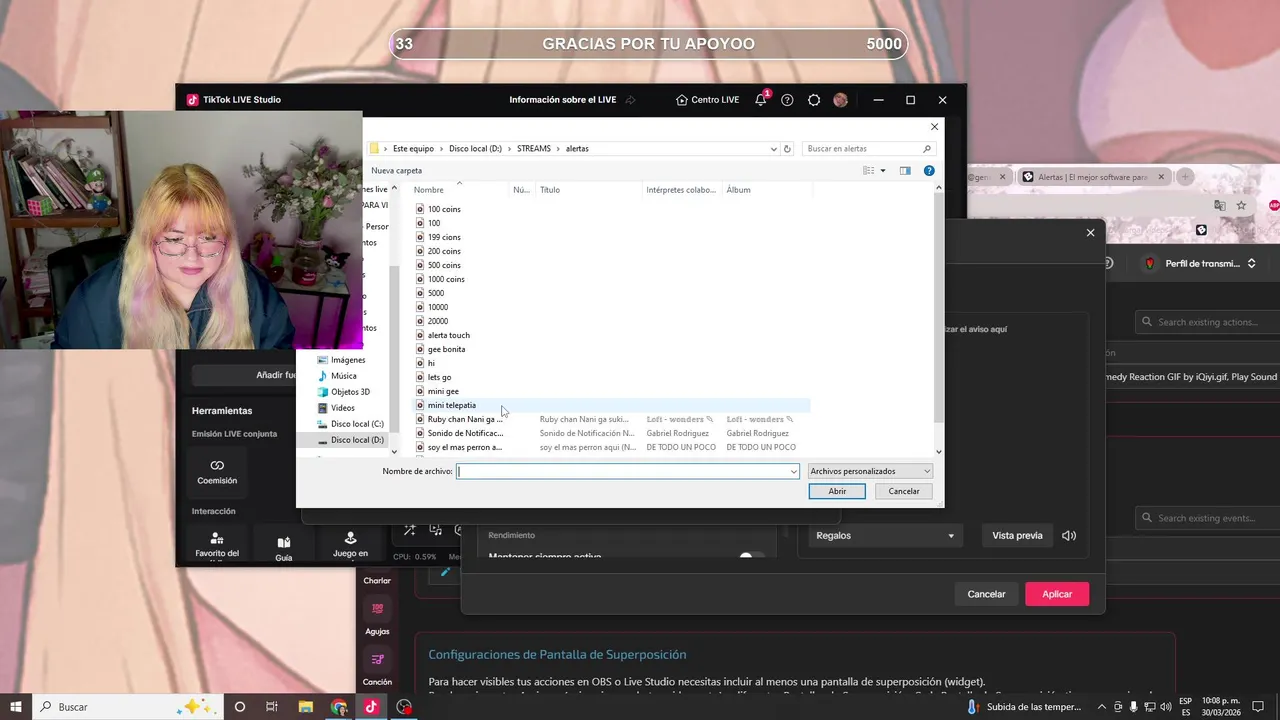Viewport: 1280px width, 720px height.
Task: Open Música in the navigation pane
Action: coord(343,376)
